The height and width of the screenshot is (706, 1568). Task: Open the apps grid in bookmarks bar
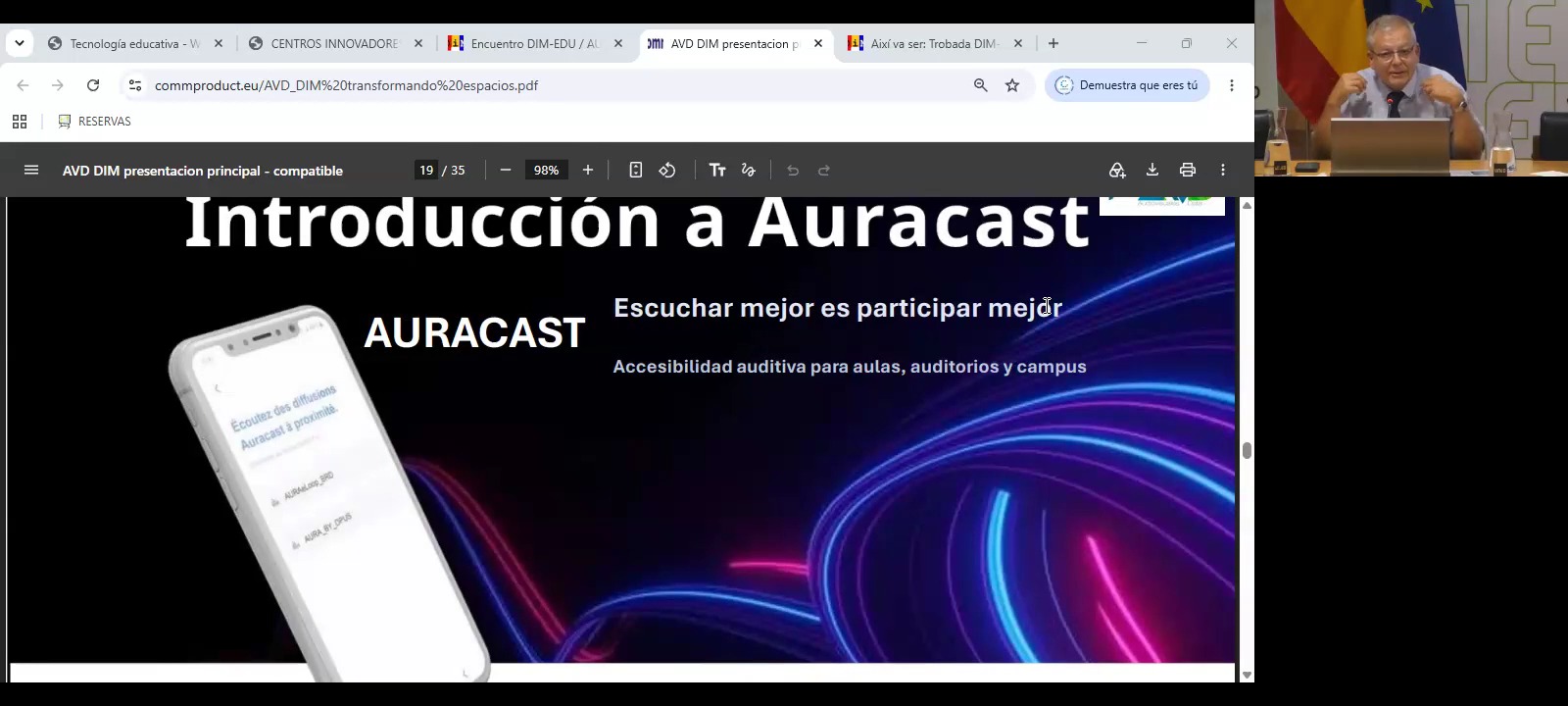pos(20,122)
